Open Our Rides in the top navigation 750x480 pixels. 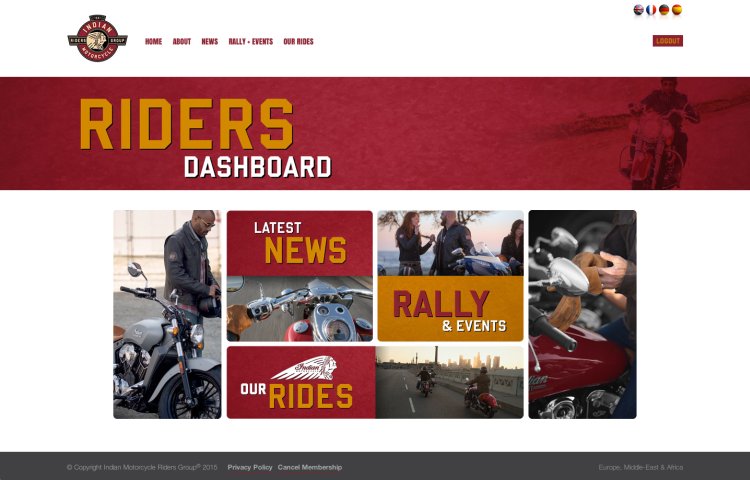point(298,42)
